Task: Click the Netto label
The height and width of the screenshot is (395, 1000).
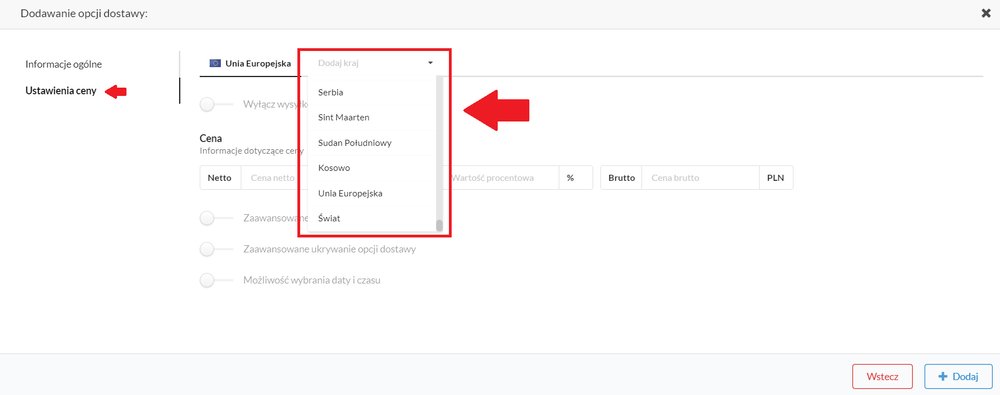Action: pos(220,178)
